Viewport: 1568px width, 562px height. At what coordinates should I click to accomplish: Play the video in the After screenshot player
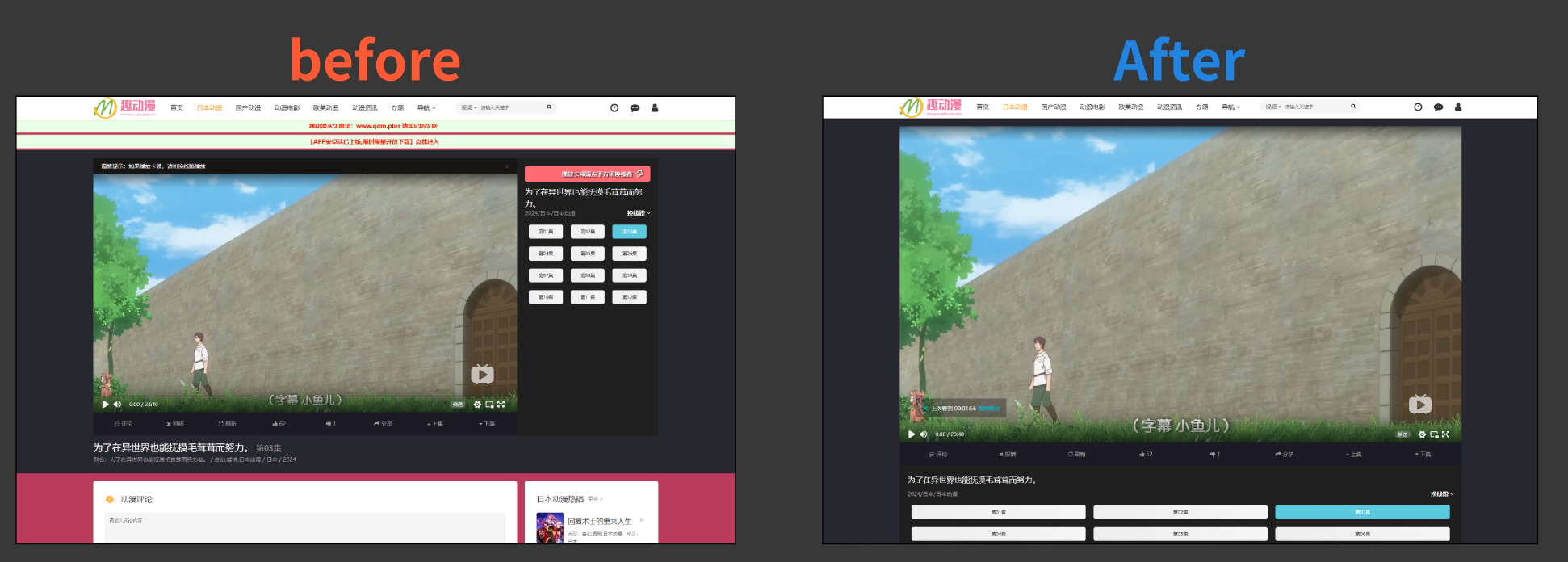(x=912, y=434)
